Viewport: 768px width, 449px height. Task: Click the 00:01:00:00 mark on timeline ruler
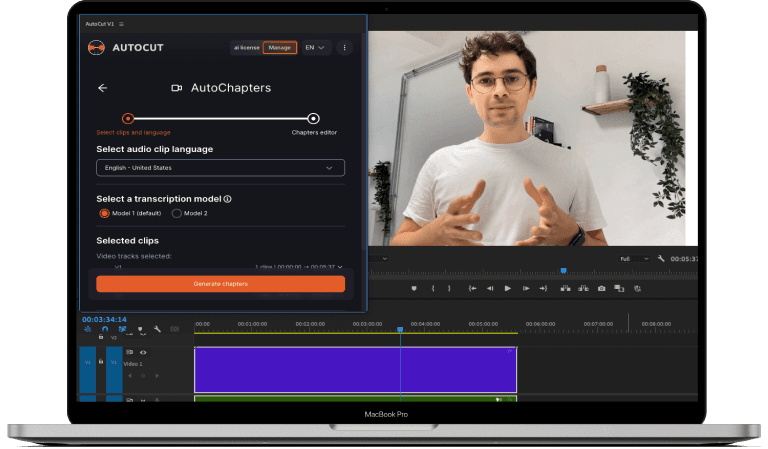coord(252,324)
